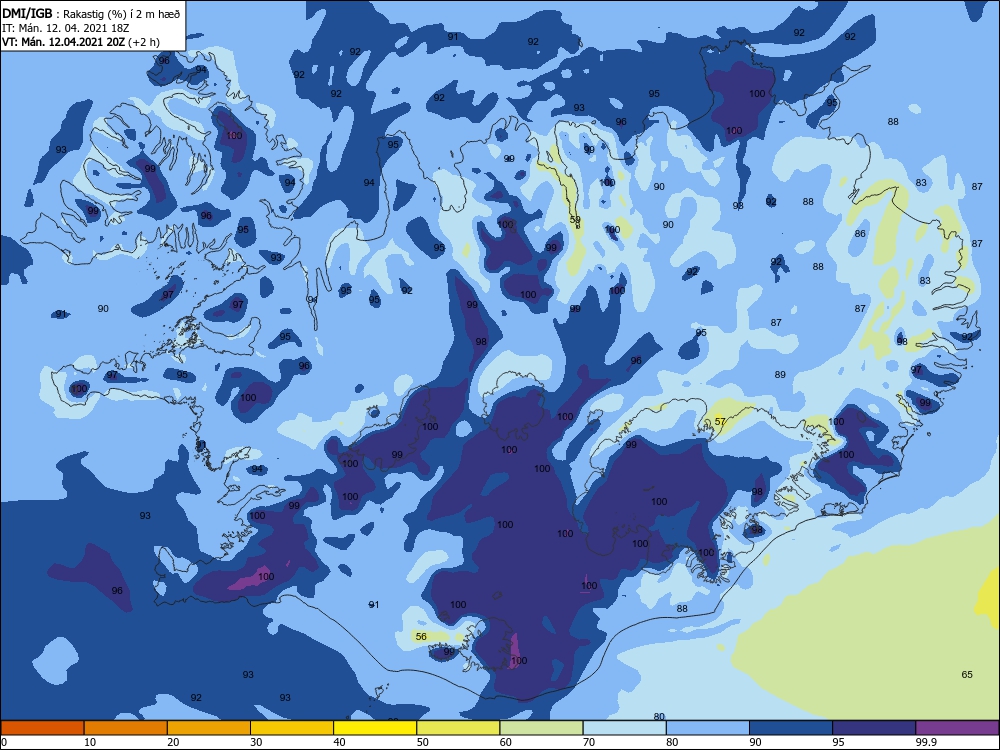Click the '59' humidity value on the map
Image resolution: width=1000 pixels, height=750 pixels.
575,220
